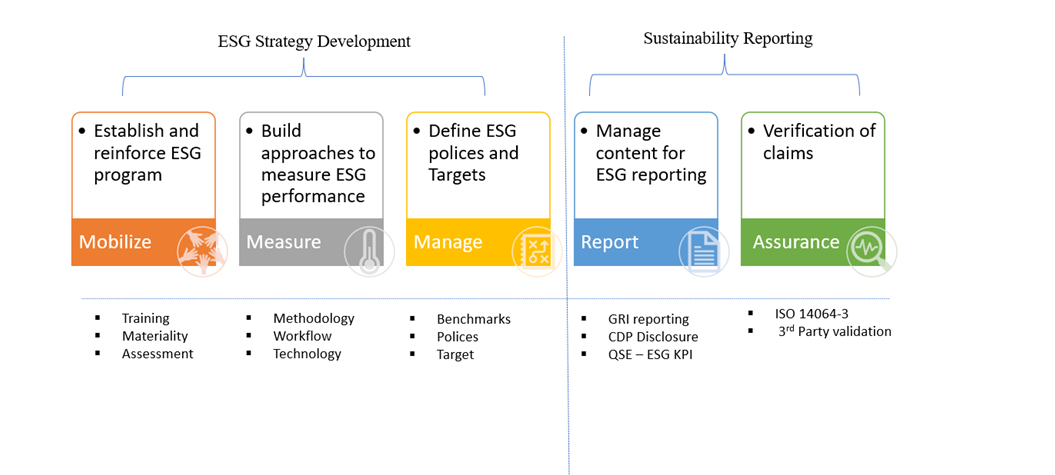Click the CDP Disclosure bullet item

[x=653, y=337]
